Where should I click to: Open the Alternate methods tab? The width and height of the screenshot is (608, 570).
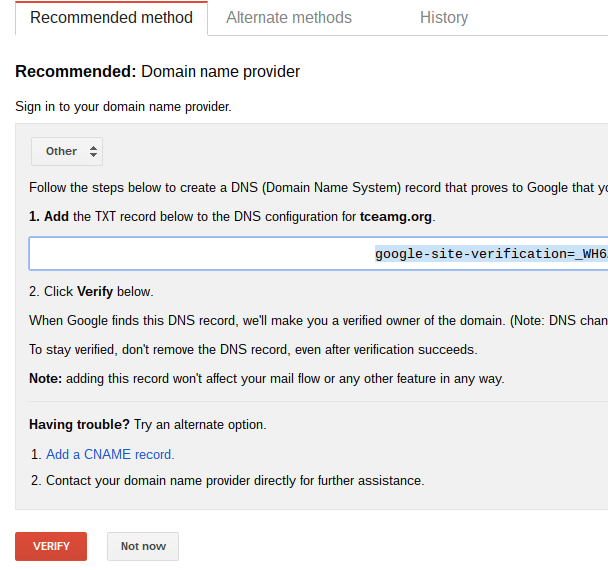(x=289, y=18)
